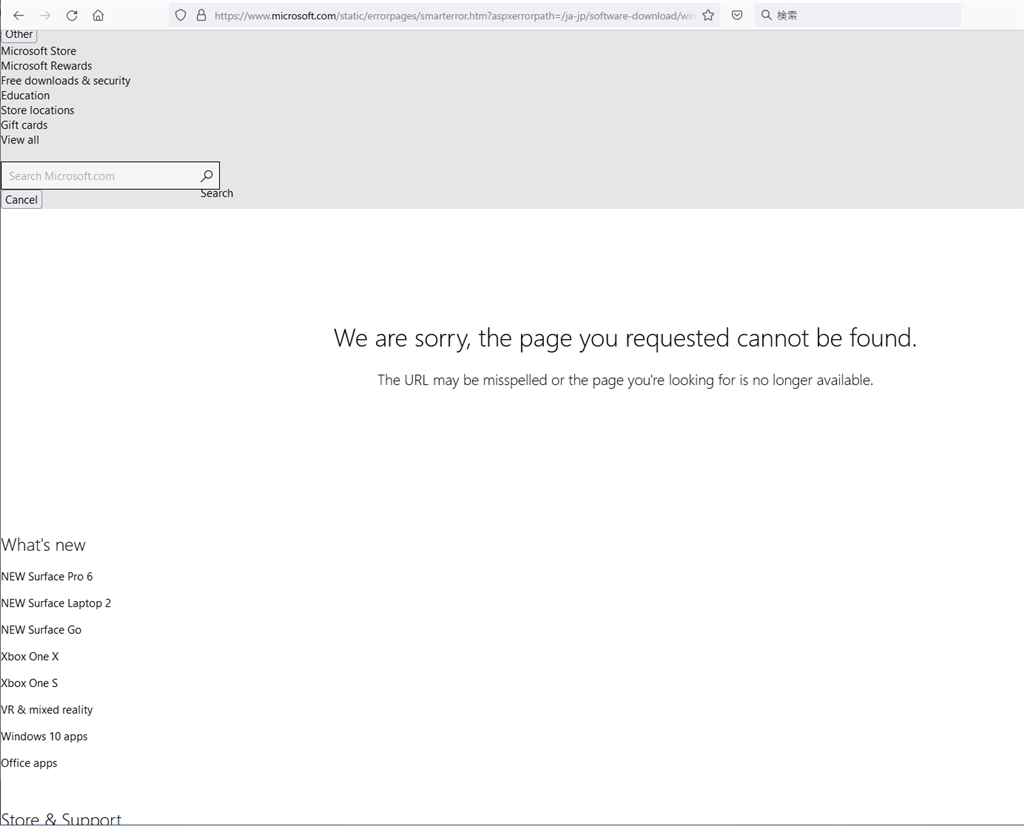Click the browser back arrow
Viewport: 1024px width, 826px height.
[x=18, y=16]
